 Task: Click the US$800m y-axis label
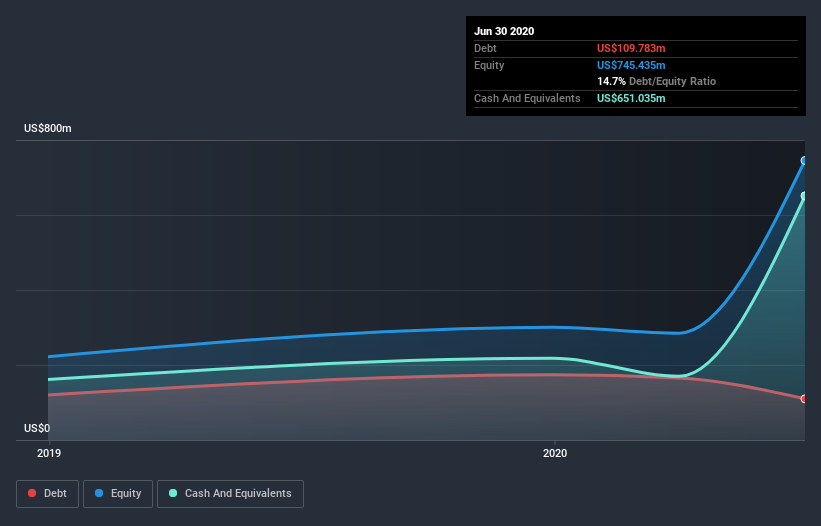point(48,128)
